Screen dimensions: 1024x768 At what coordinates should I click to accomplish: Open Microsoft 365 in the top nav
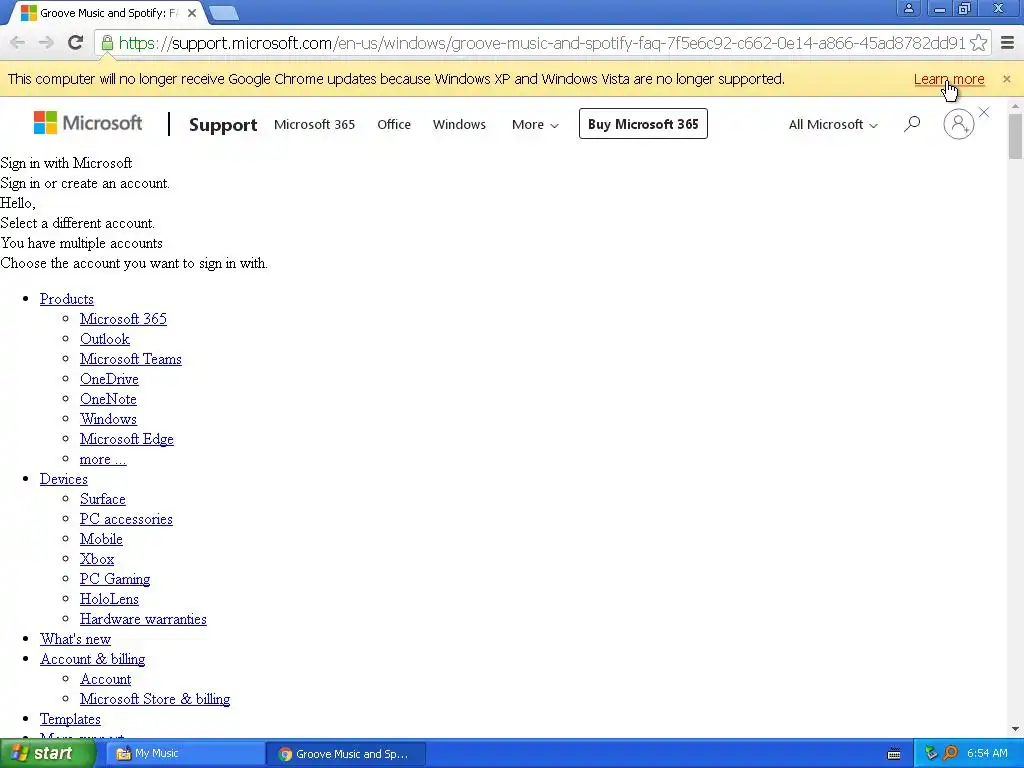point(314,124)
